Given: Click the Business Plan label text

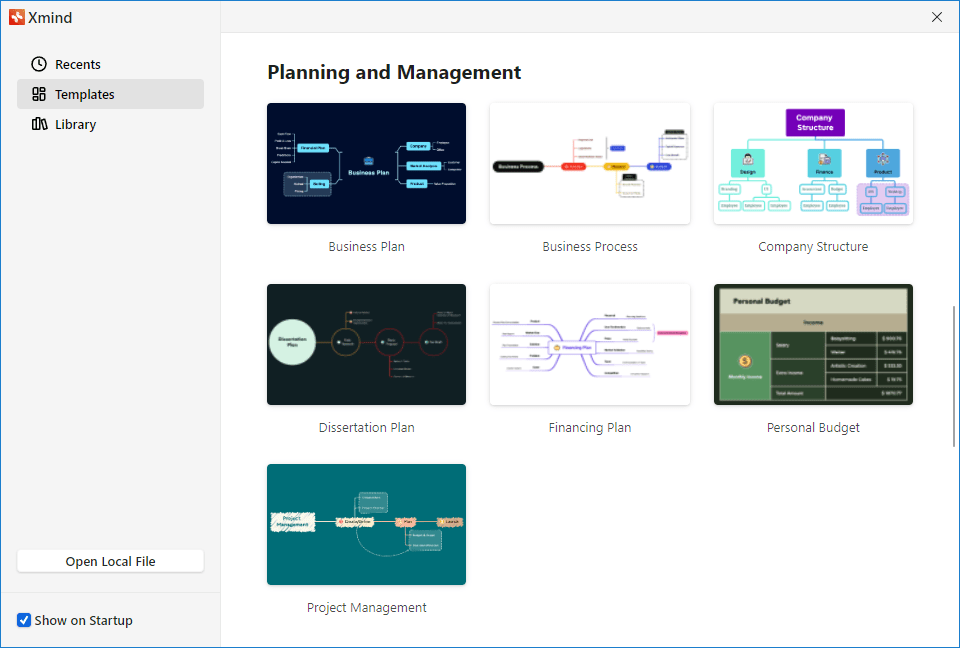Looking at the screenshot, I should [x=366, y=247].
